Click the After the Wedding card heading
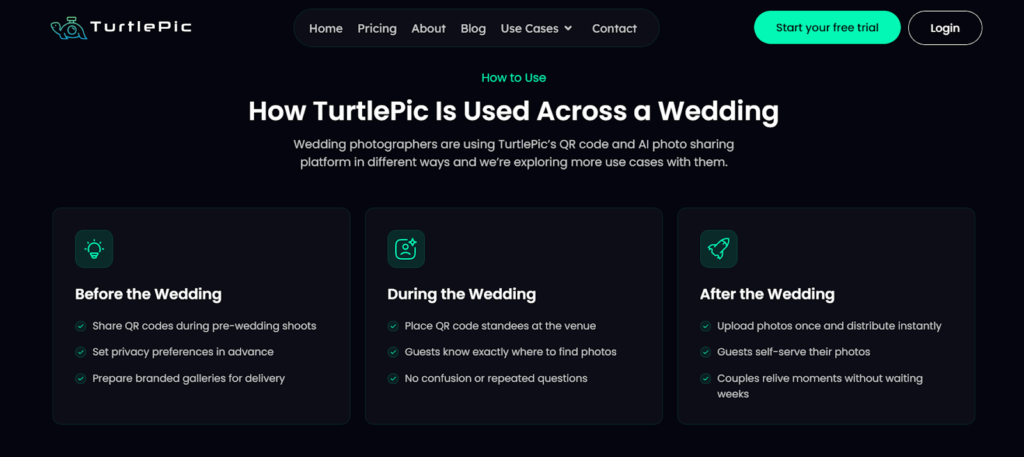The image size is (1024, 457). pos(767,294)
